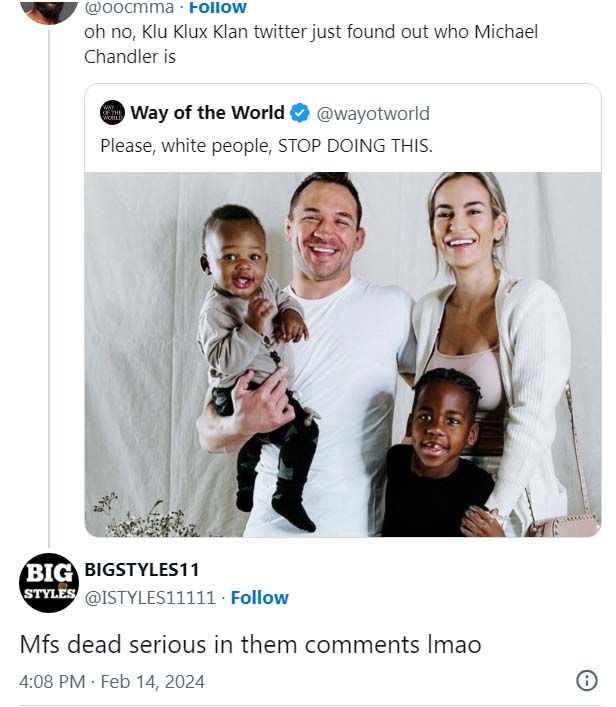Open the Way of the World display name

point(207,113)
